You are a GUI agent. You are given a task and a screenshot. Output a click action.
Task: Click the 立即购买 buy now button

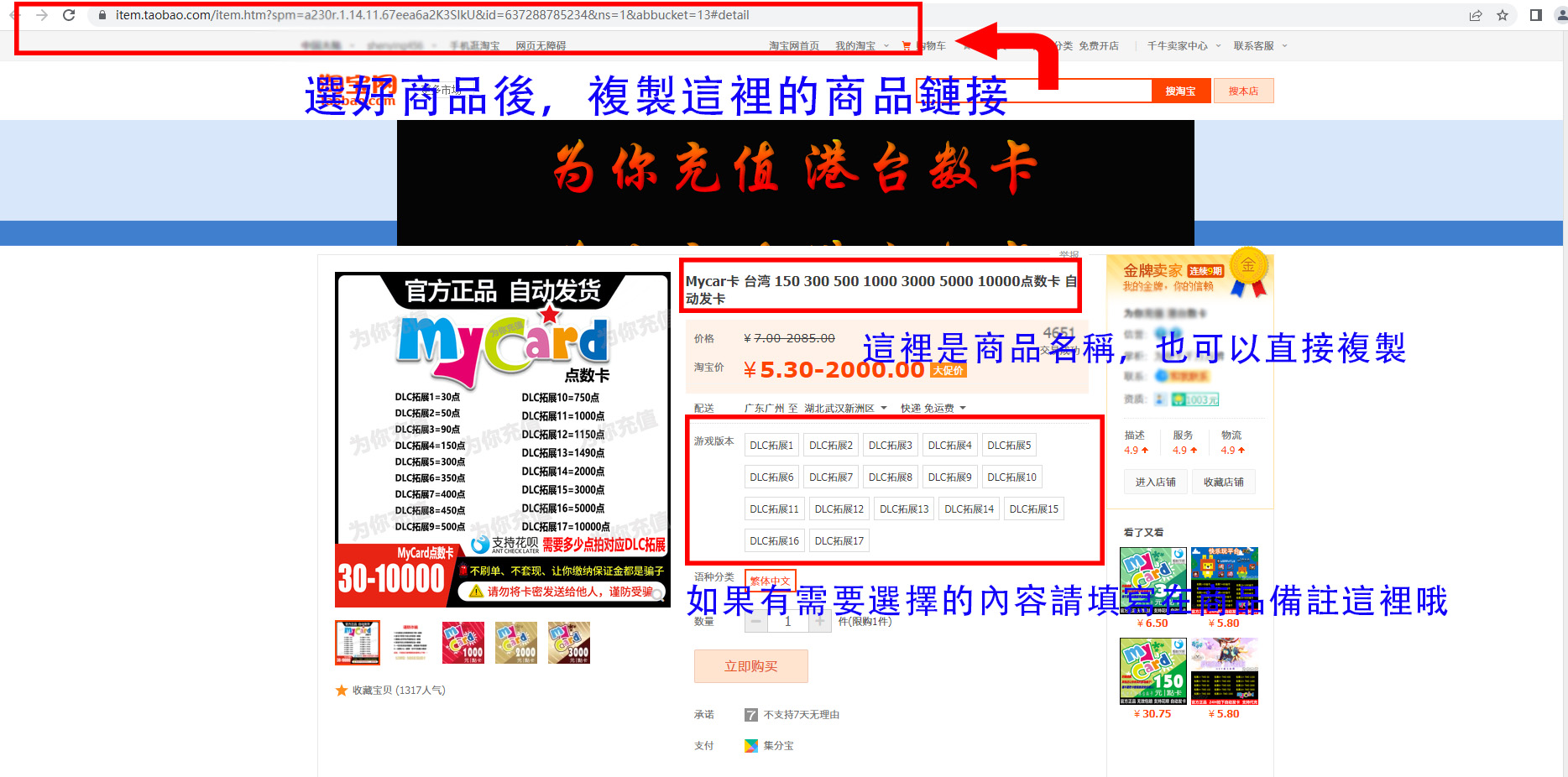point(751,666)
